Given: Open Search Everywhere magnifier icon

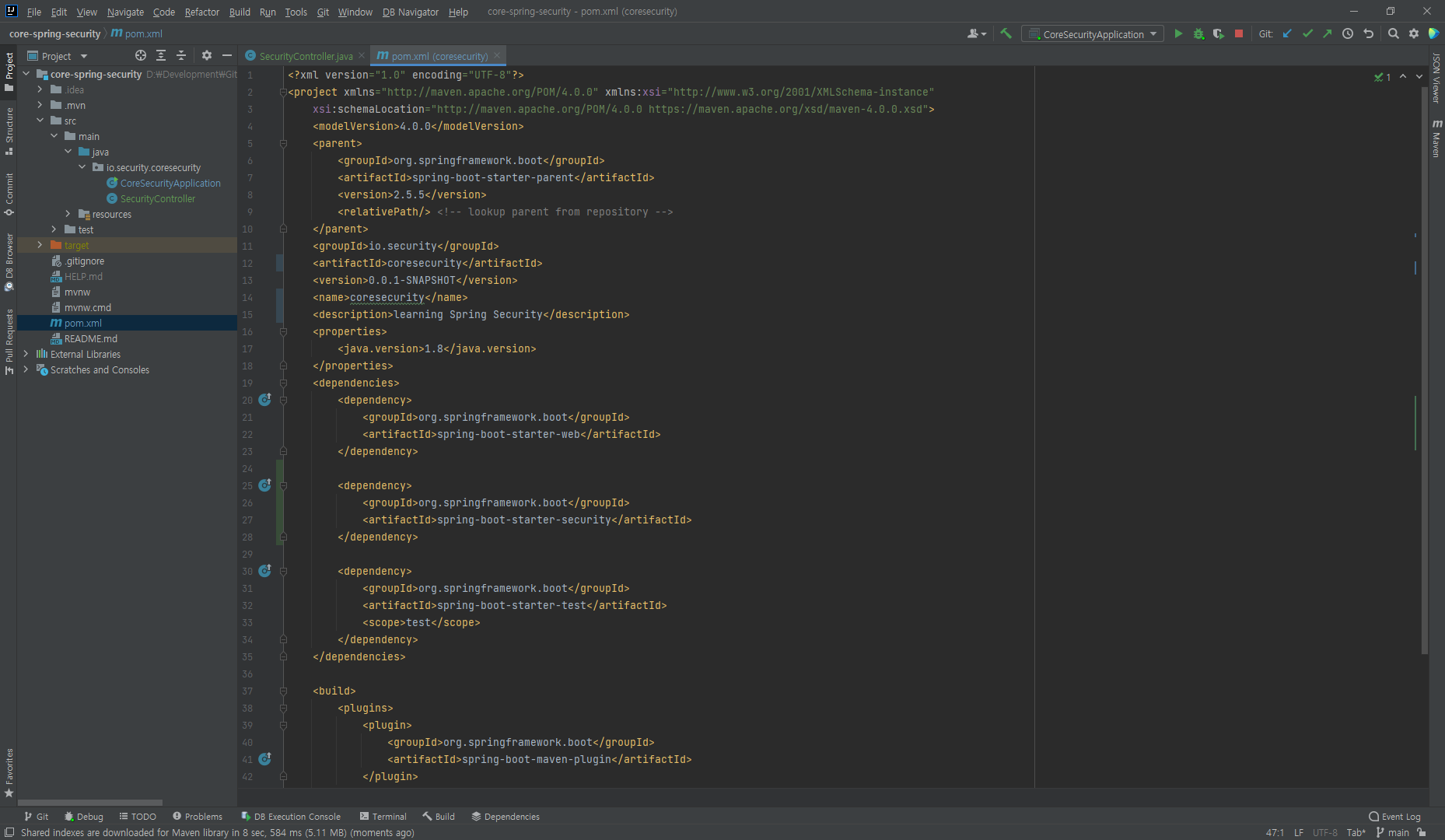Looking at the screenshot, I should tap(1394, 33).
